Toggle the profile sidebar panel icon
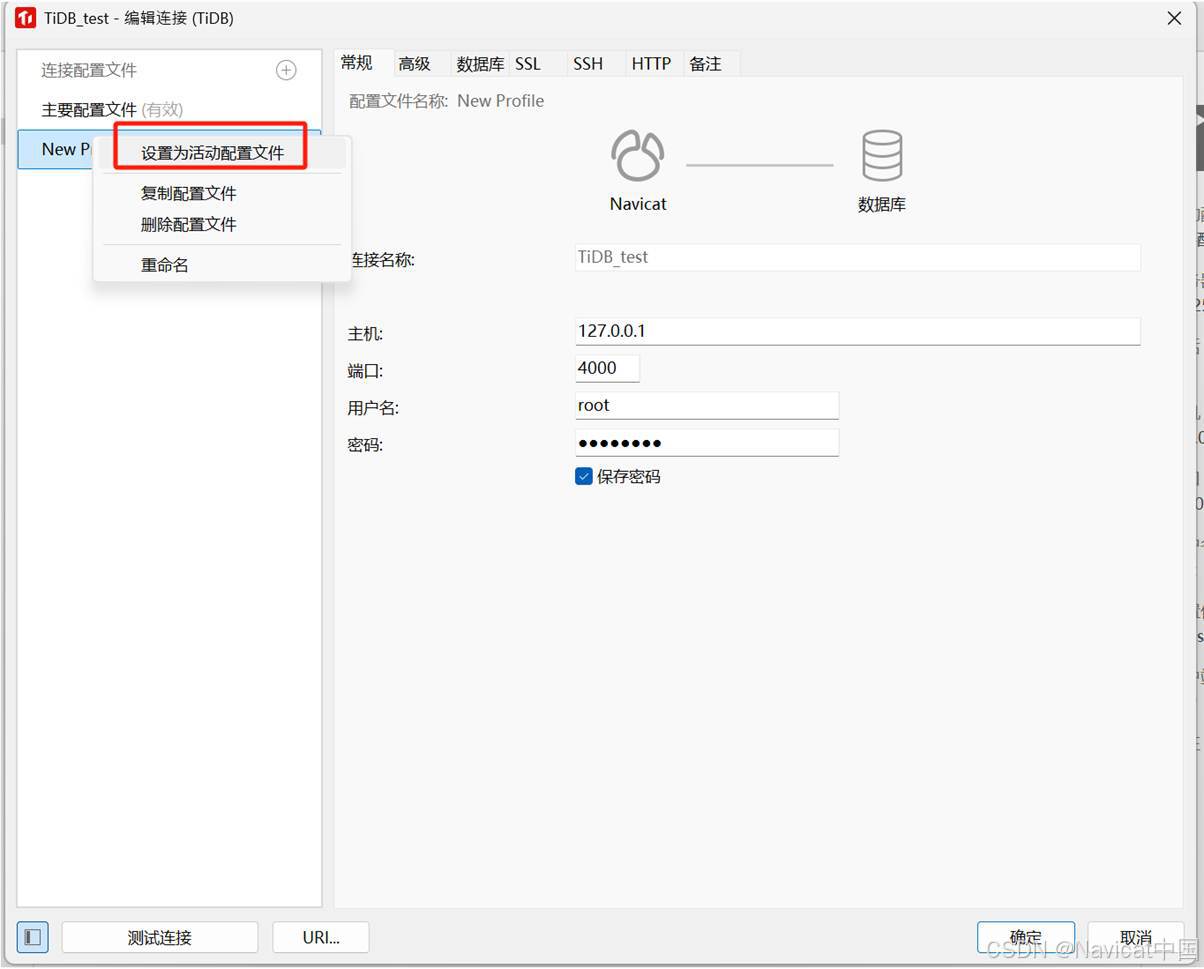 click(x=33, y=937)
